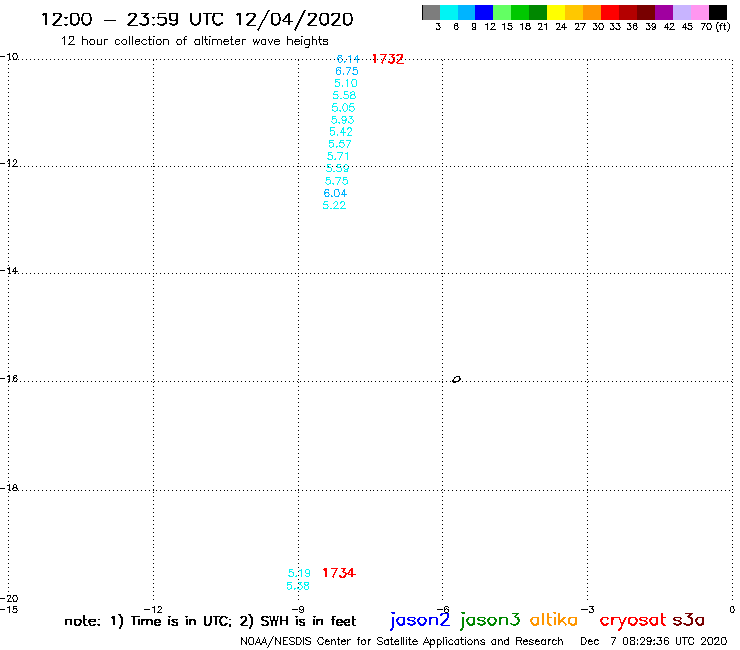The height and width of the screenshot is (650, 740).
Task: Click the -6 longitude axis label
Action: tap(443, 609)
